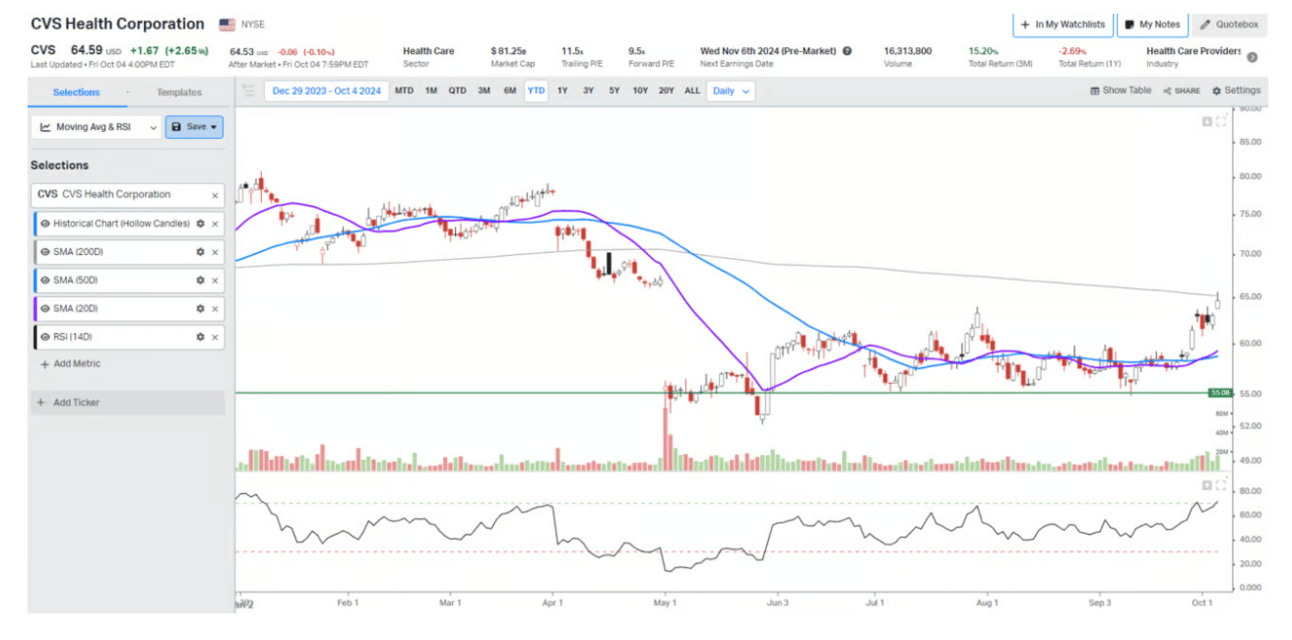Select the 6M time range
The image size is (1292, 640).
click(510, 91)
